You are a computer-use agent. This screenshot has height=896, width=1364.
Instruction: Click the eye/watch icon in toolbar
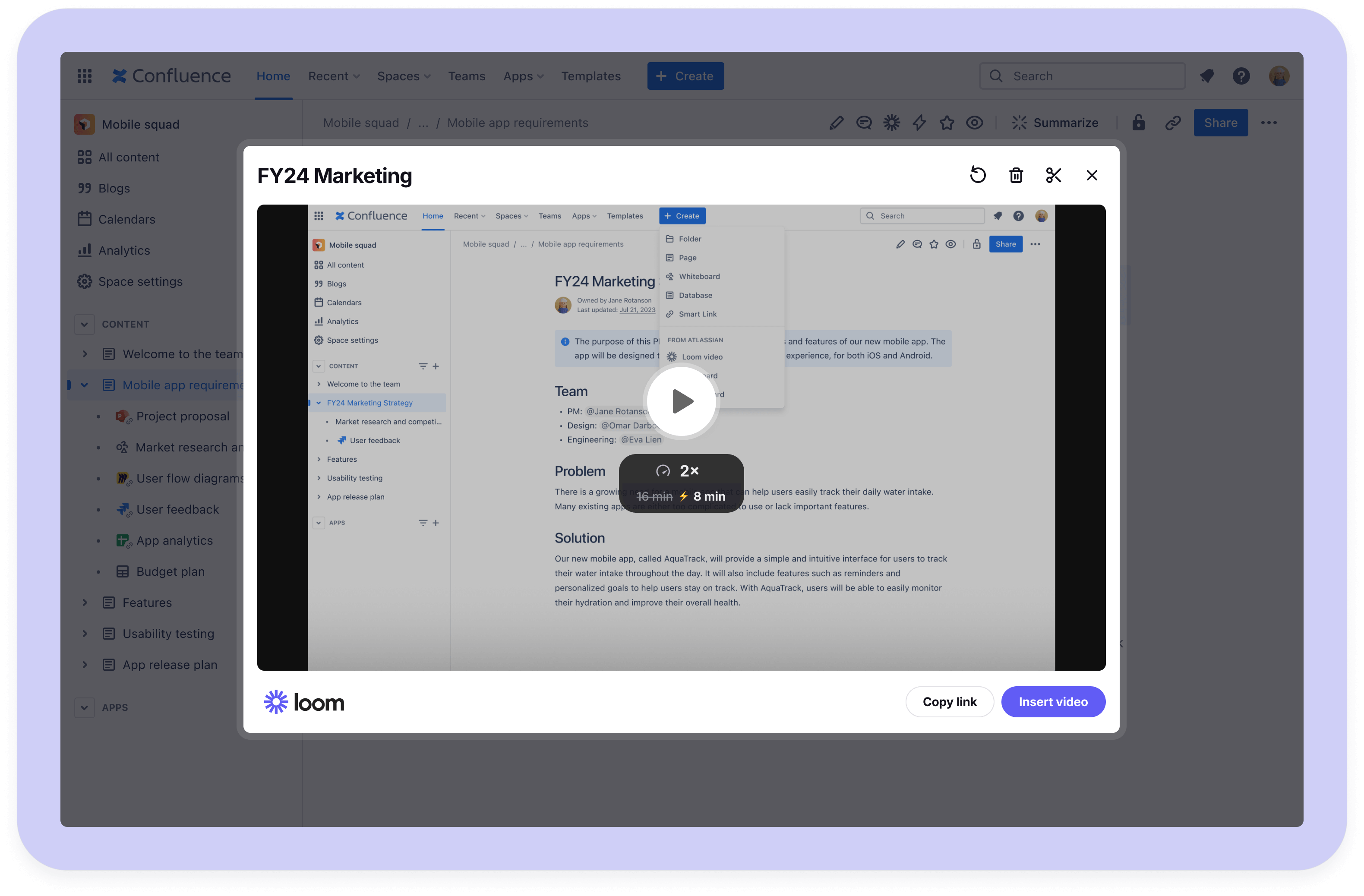click(975, 122)
